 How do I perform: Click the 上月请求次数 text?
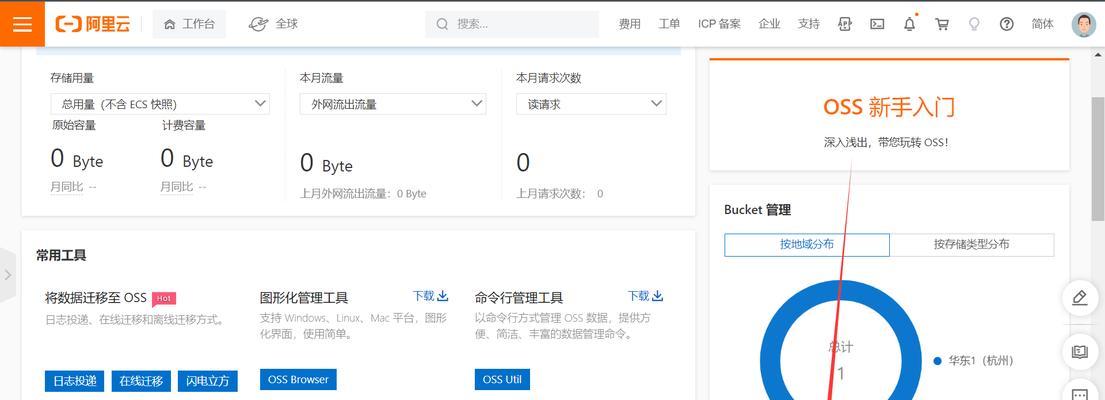tap(560, 194)
